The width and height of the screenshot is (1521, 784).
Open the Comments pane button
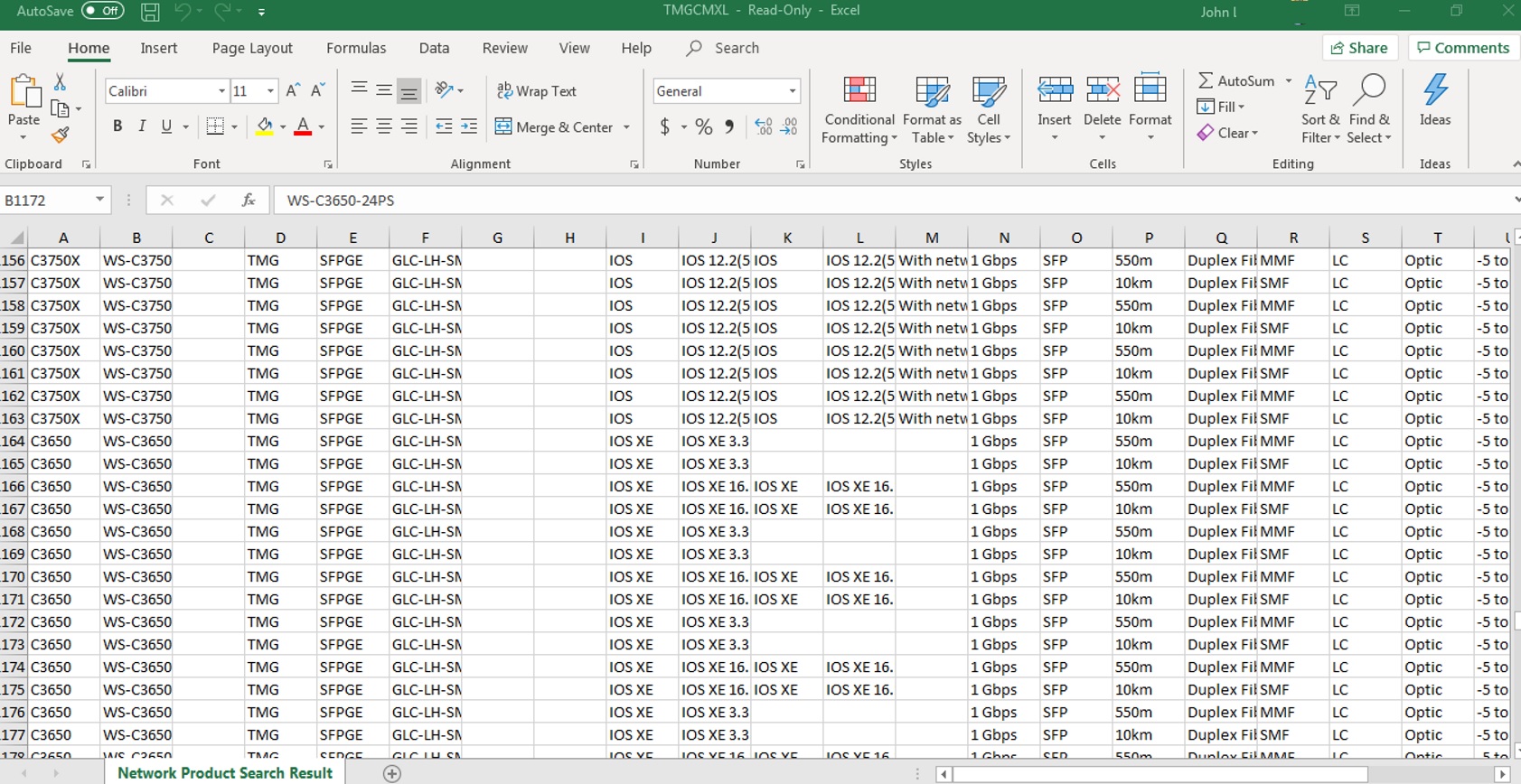tap(1463, 48)
